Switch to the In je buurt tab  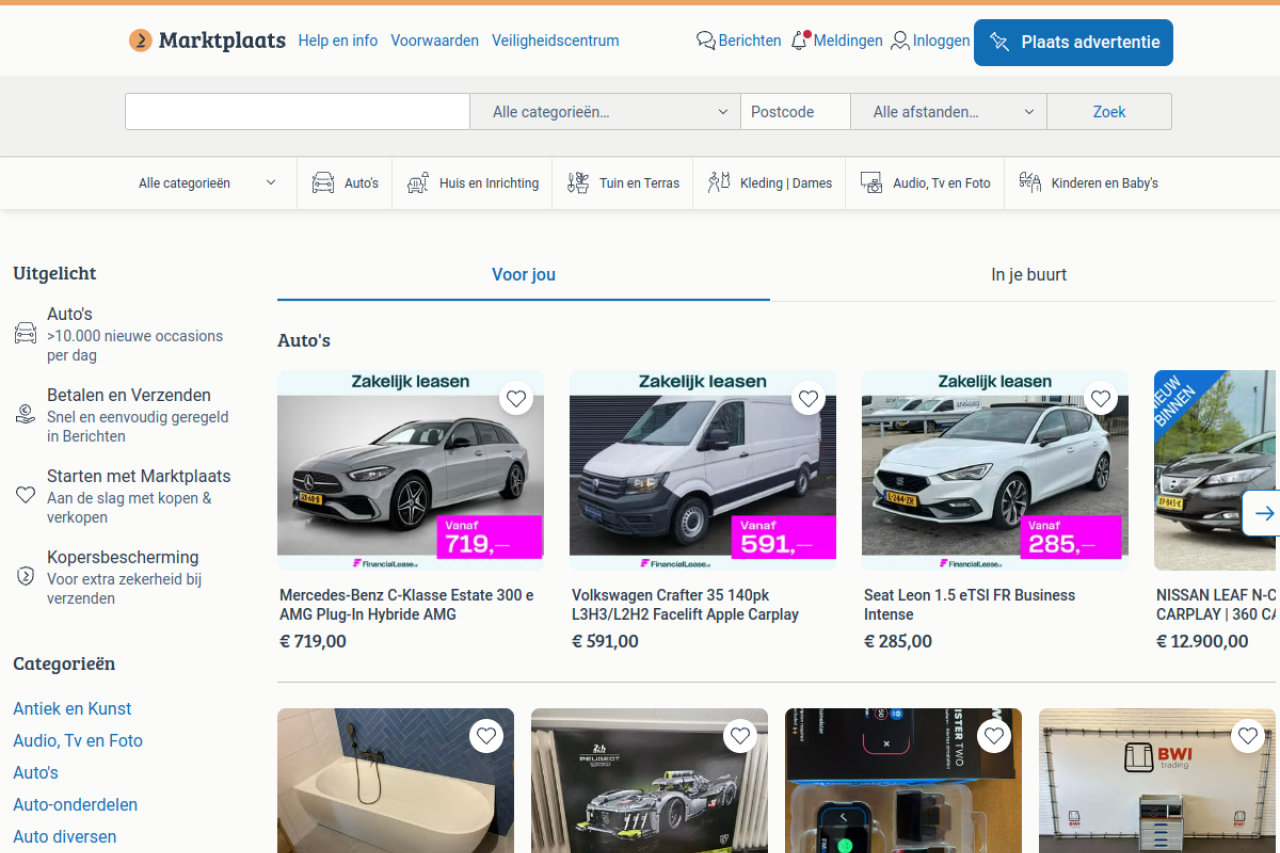click(1028, 275)
